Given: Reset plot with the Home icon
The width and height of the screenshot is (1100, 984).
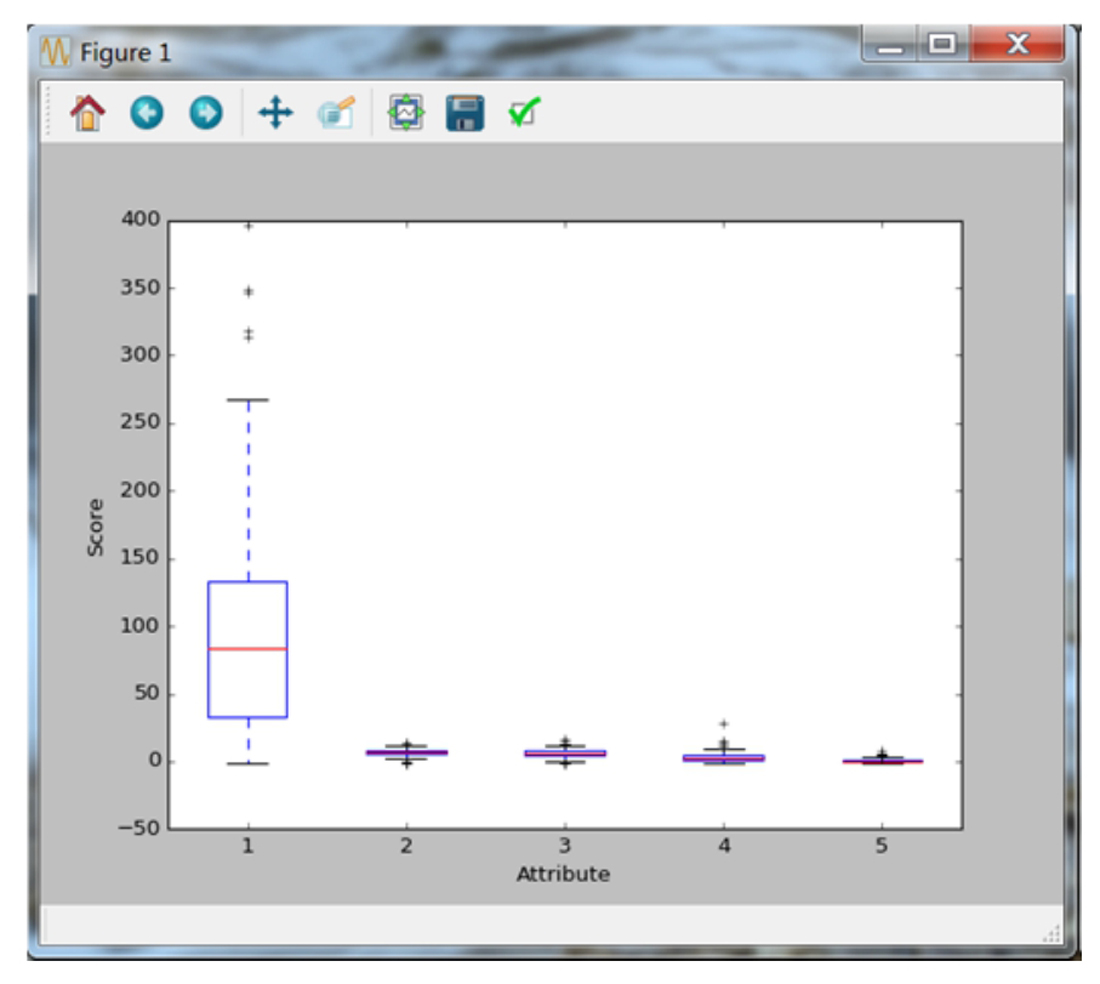Looking at the screenshot, I should point(88,113).
